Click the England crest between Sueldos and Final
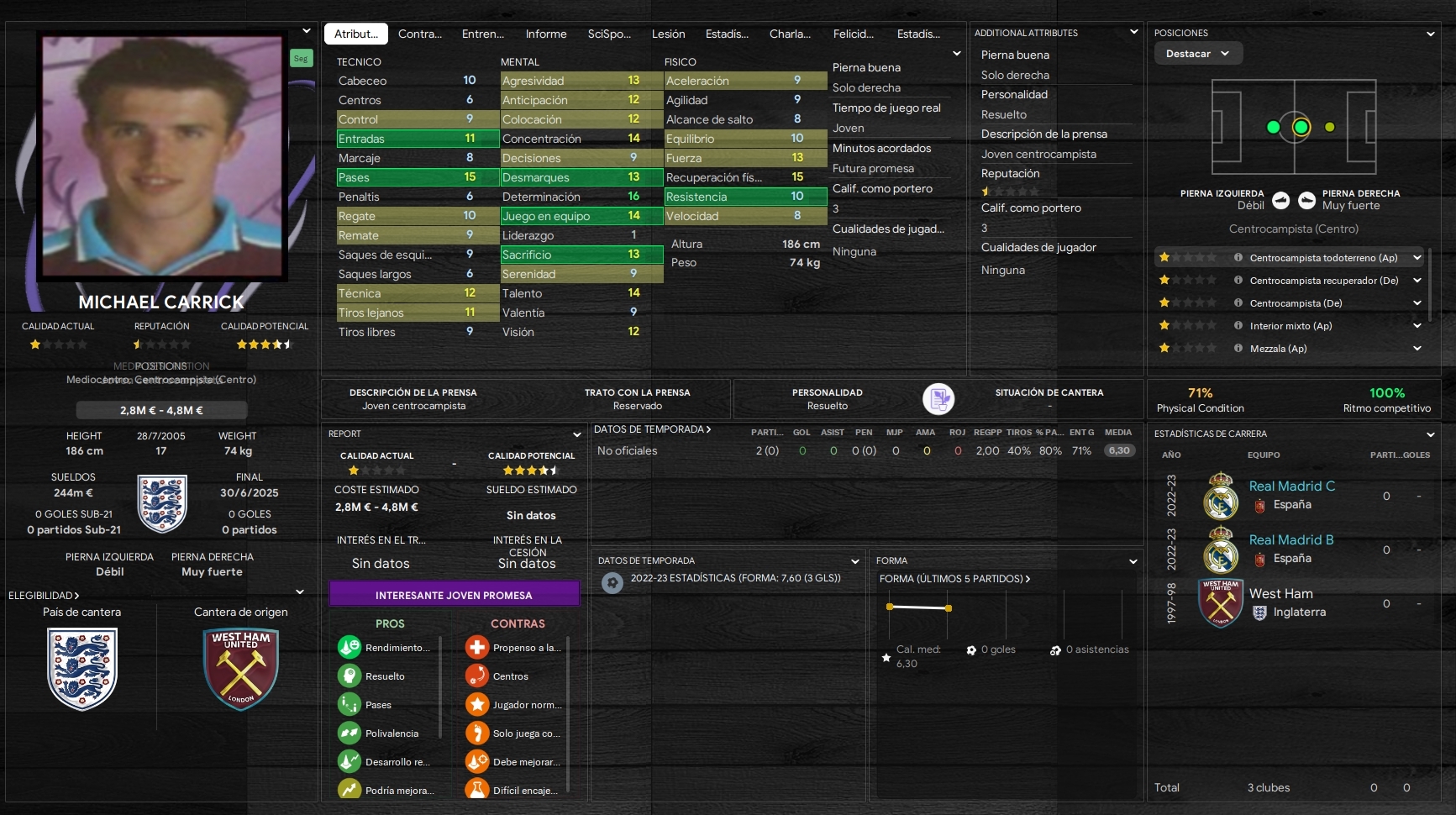Image resolution: width=1456 pixels, height=815 pixels. click(x=161, y=503)
